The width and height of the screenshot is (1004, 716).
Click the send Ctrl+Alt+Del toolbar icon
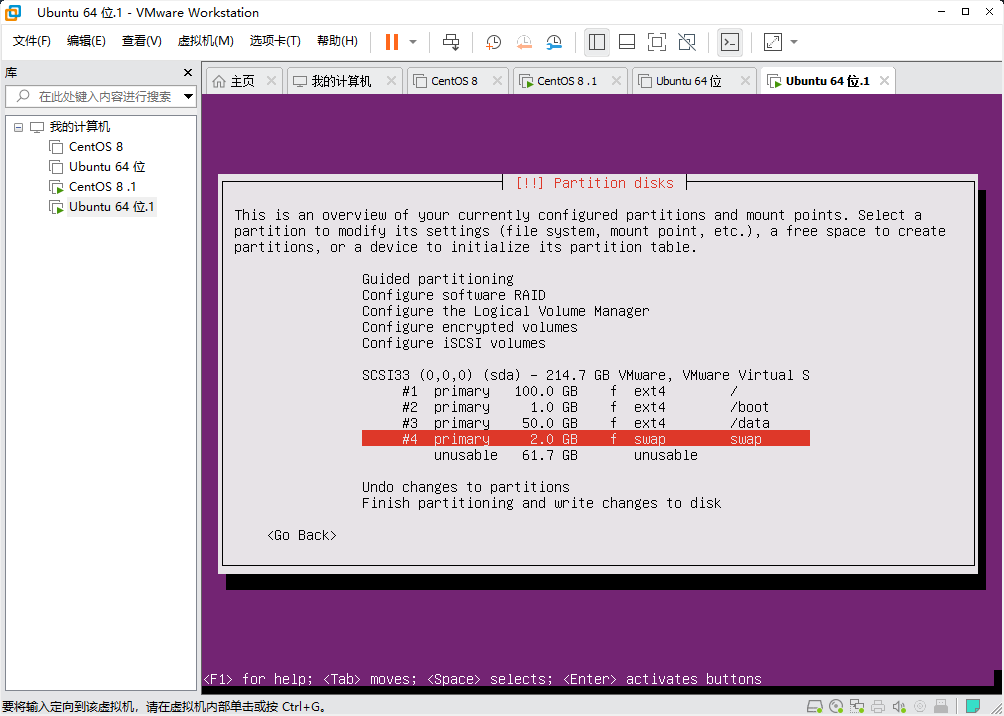(x=451, y=42)
